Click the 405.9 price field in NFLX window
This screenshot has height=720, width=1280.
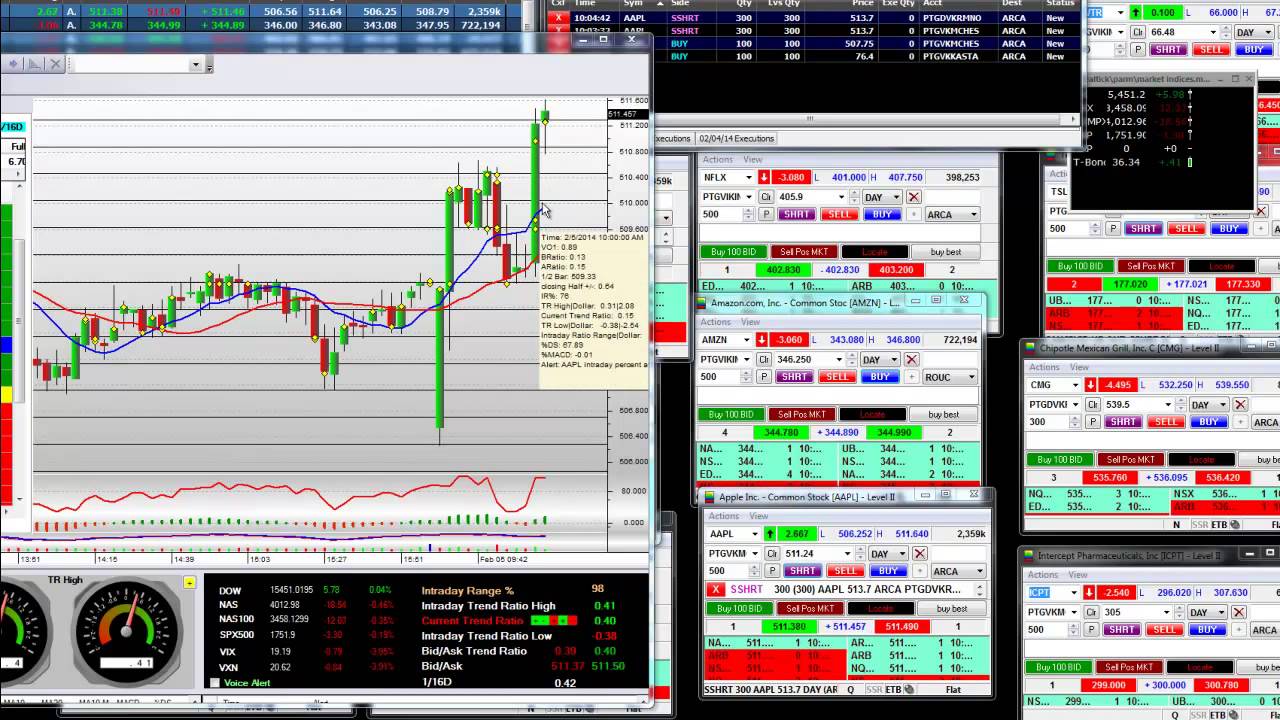pos(809,197)
